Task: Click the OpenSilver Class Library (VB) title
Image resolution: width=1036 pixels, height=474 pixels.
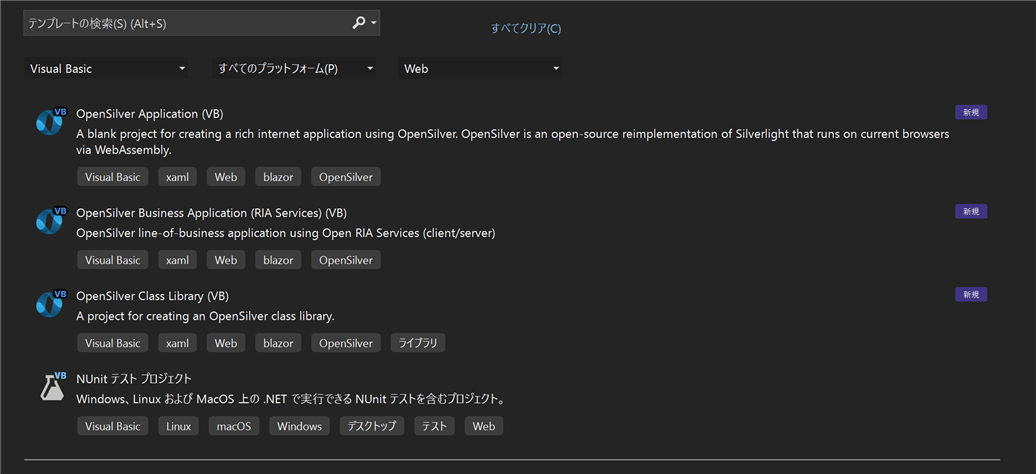Action: coord(153,296)
